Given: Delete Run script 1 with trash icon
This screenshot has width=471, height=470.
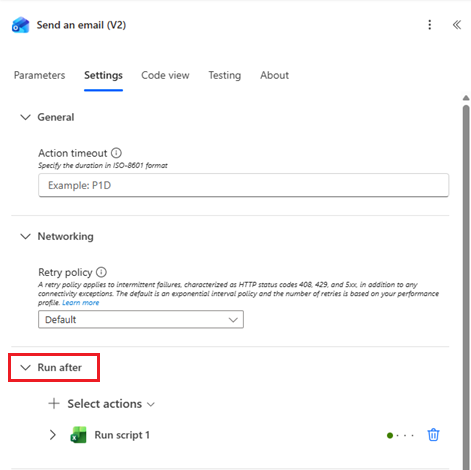Looking at the screenshot, I should [x=433, y=435].
